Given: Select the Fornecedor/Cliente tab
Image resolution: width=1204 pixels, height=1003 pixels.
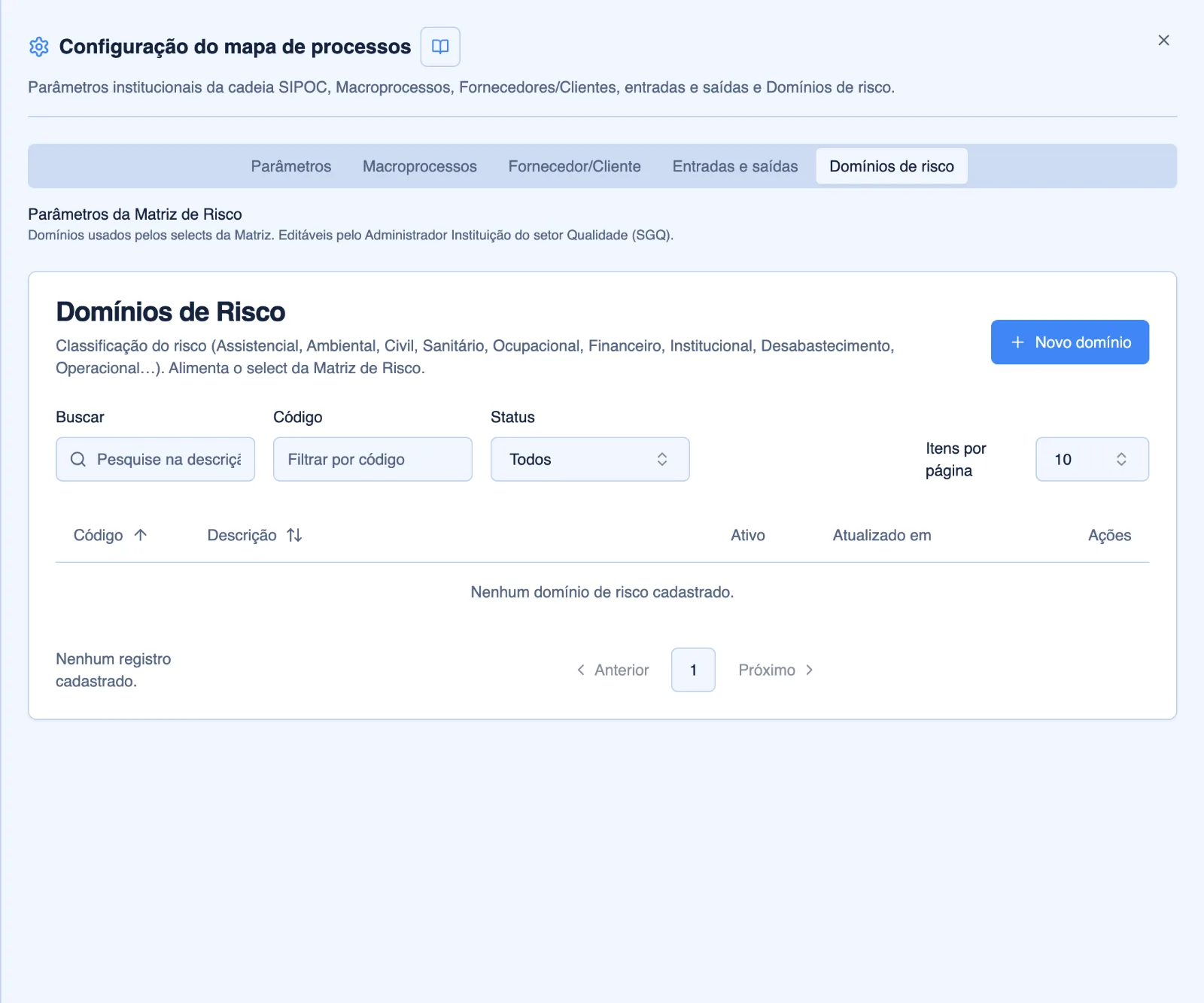Looking at the screenshot, I should coord(575,166).
